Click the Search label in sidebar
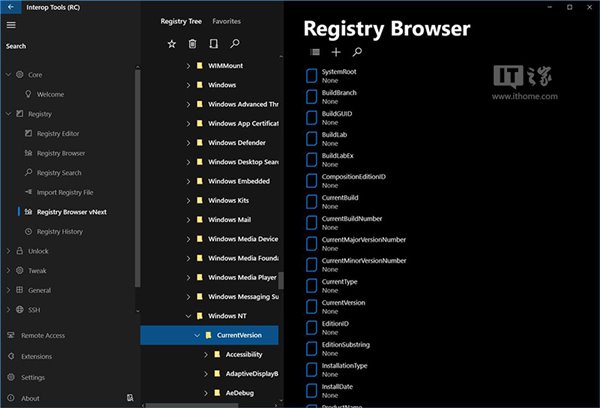The width and height of the screenshot is (600, 408). coord(16,46)
